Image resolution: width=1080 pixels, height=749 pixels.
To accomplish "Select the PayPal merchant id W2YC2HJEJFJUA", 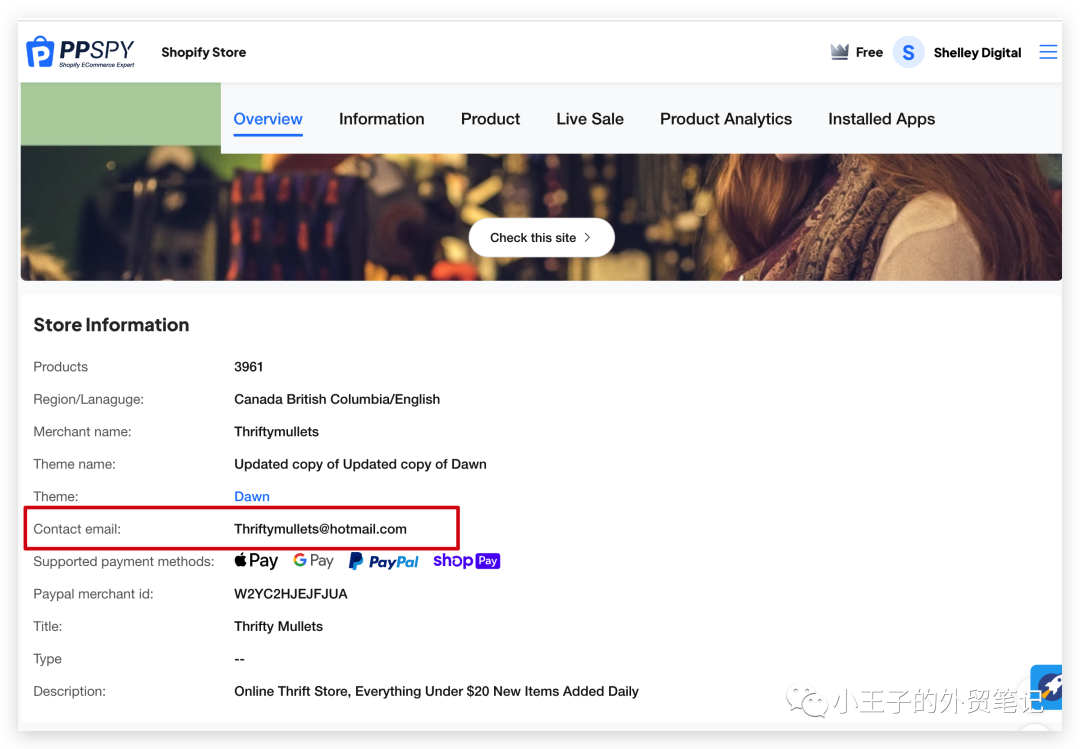I will pos(291,594).
